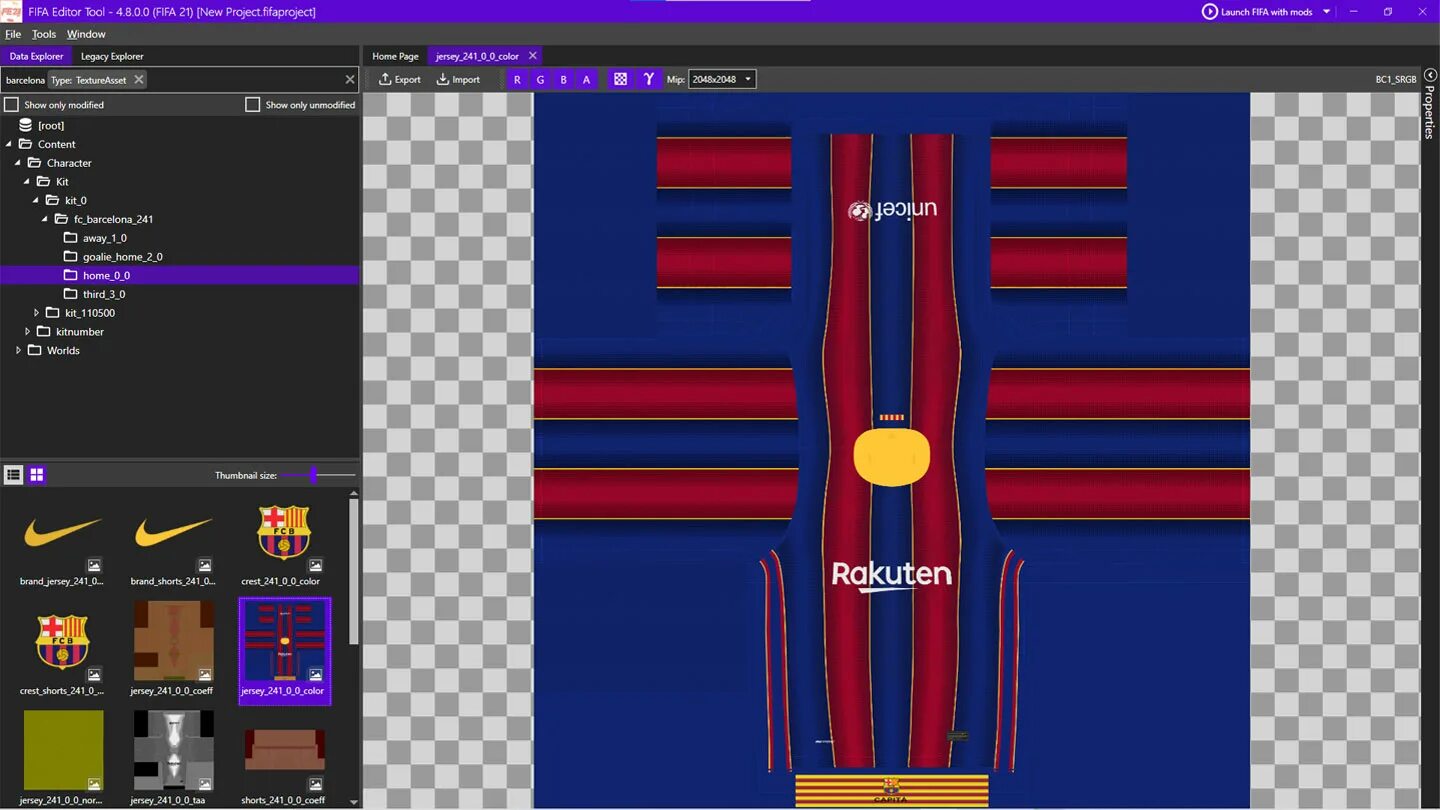1440x810 pixels.
Task: Toggle the checkerboard transparency background icon
Action: click(x=620, y=79)
